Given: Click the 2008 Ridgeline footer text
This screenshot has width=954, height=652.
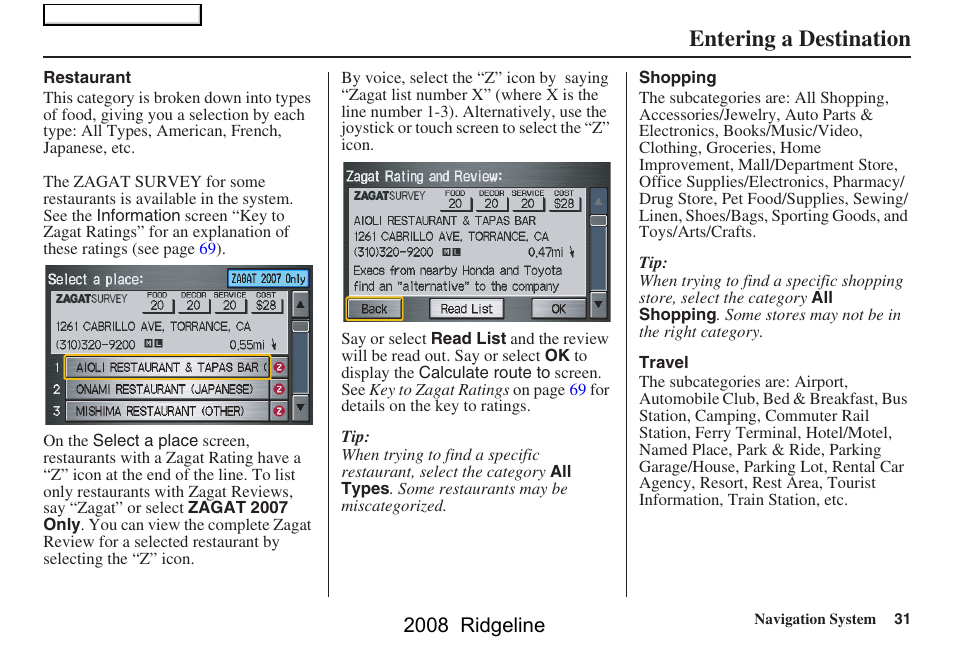Looking at the screenshot, I should (474, 625).
